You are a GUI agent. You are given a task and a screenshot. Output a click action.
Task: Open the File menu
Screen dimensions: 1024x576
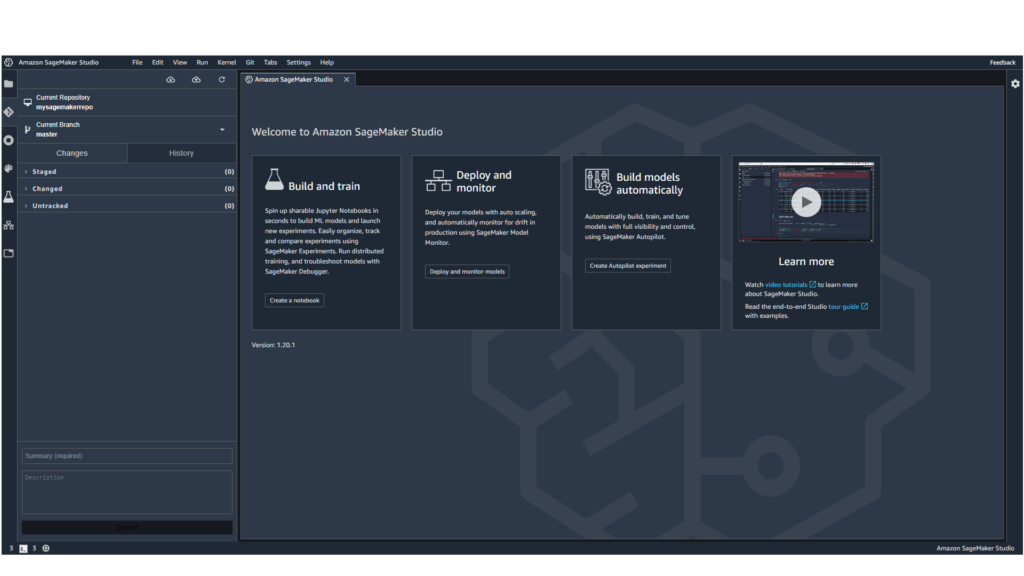(x=137, y=63)
